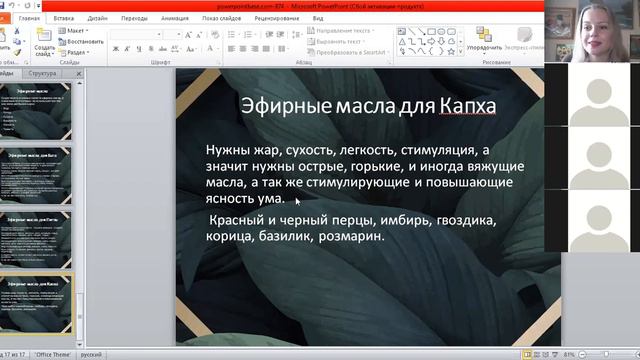The height and width of the screenshot is (360, 640).
Task: Switch to the Дизайн ribbon tab
Action: (98, 18)
